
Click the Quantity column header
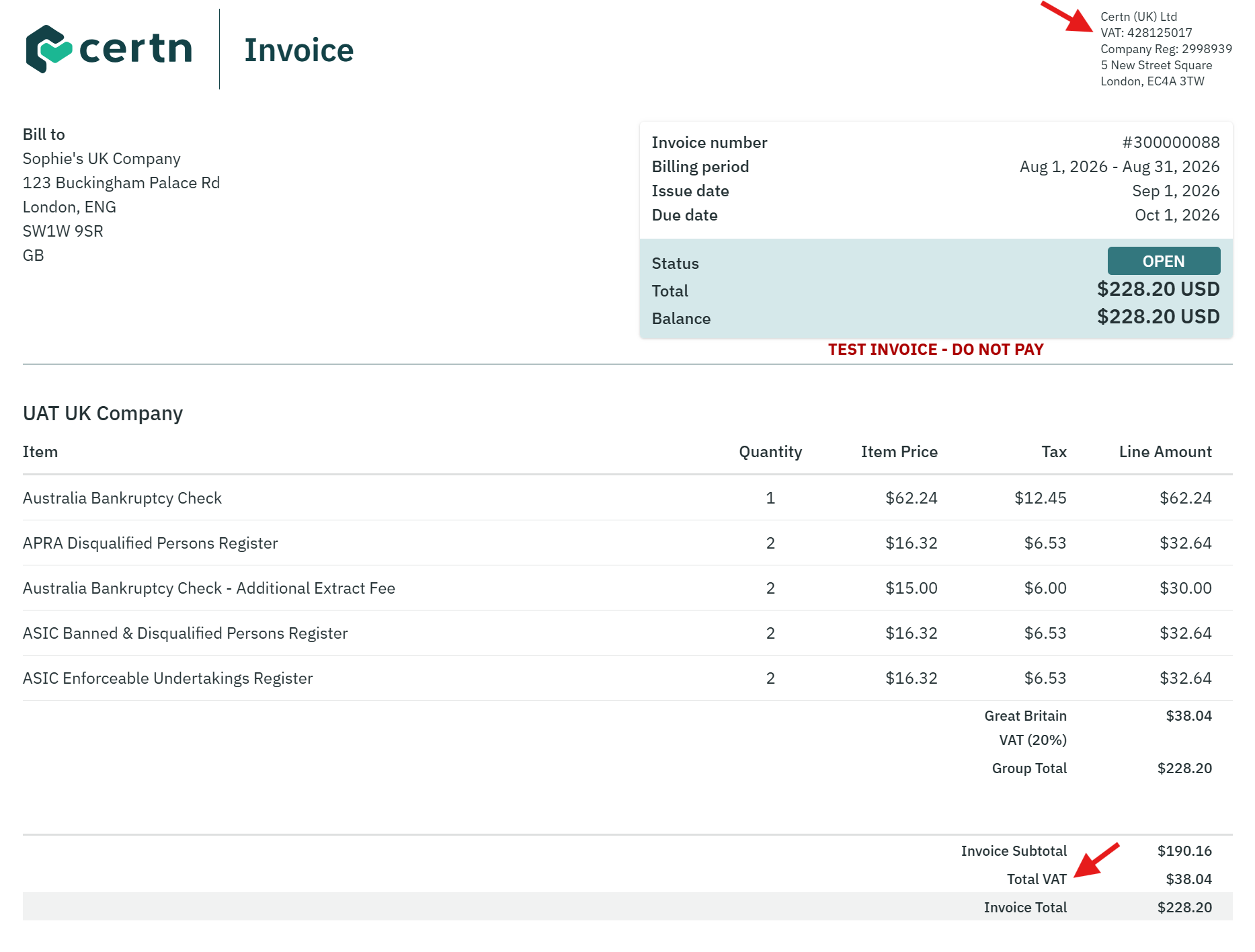[770, 452]
